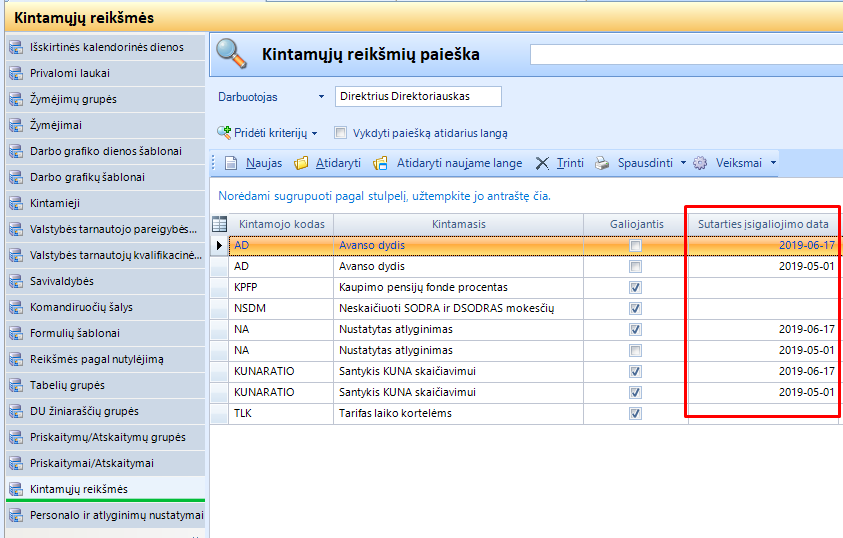The height and width of the screenshot is (538, 843).
Task: Click the Atidaryti naujame lange icon
Action: [380, 163]
